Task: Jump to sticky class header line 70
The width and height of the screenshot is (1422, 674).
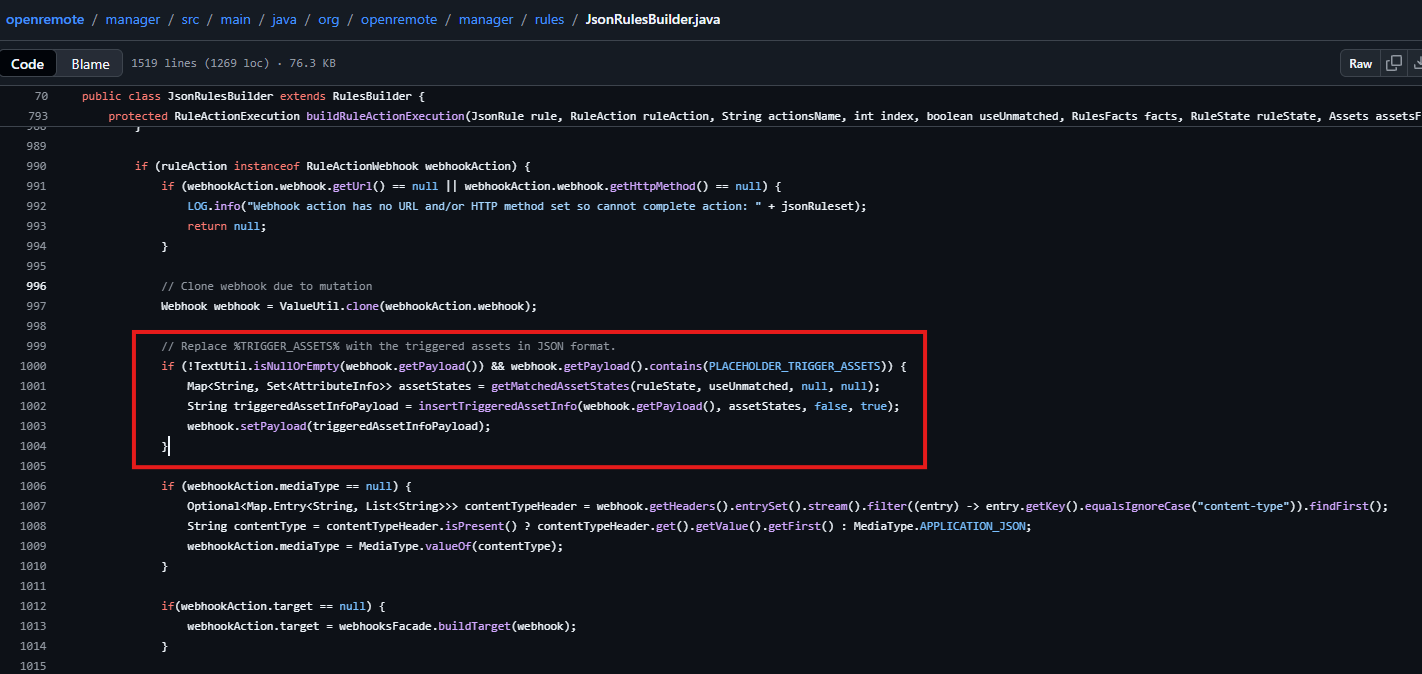Action: [40, 96]
